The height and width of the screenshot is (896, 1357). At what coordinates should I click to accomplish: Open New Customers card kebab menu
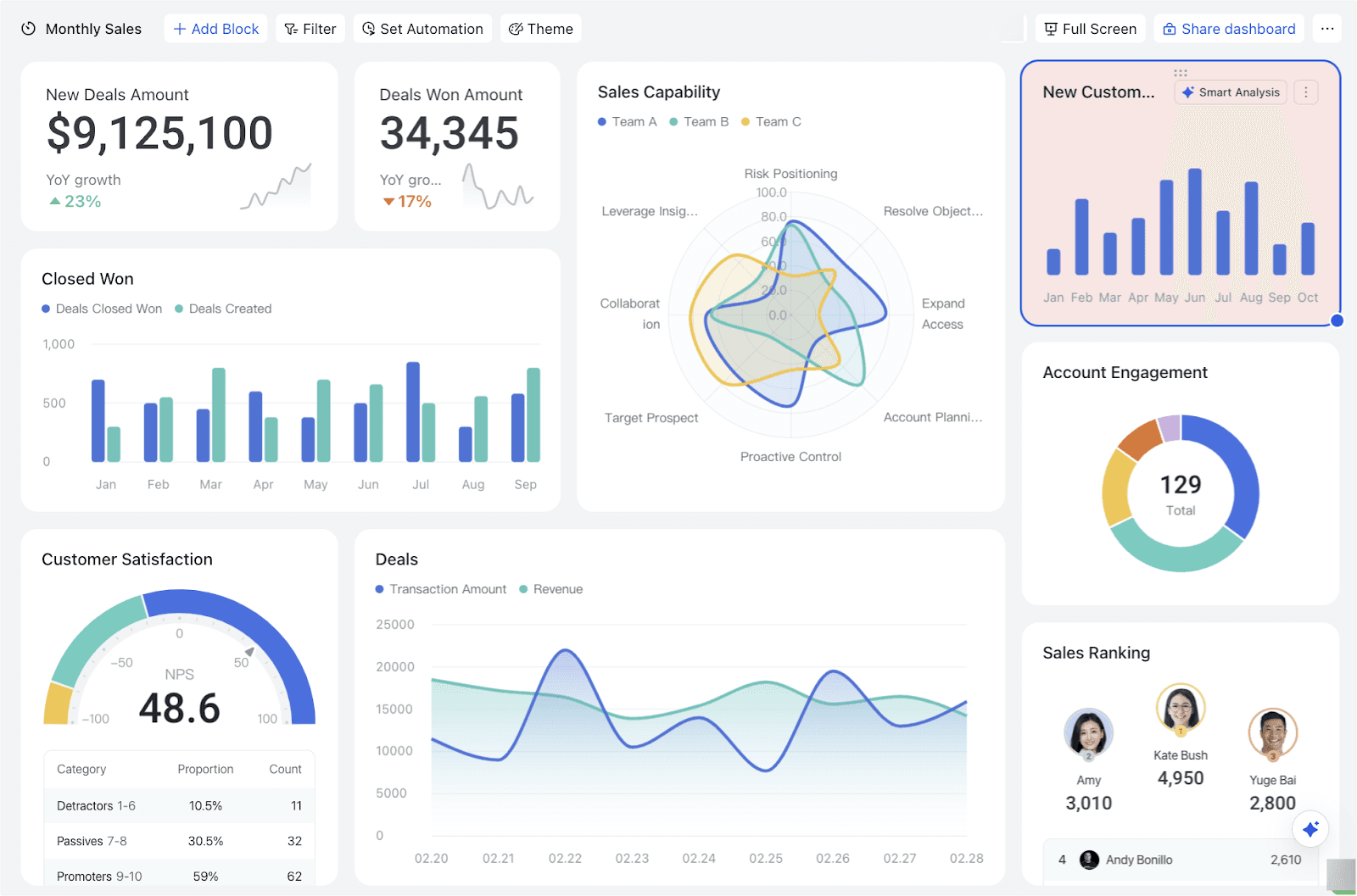coord(1306,92)
